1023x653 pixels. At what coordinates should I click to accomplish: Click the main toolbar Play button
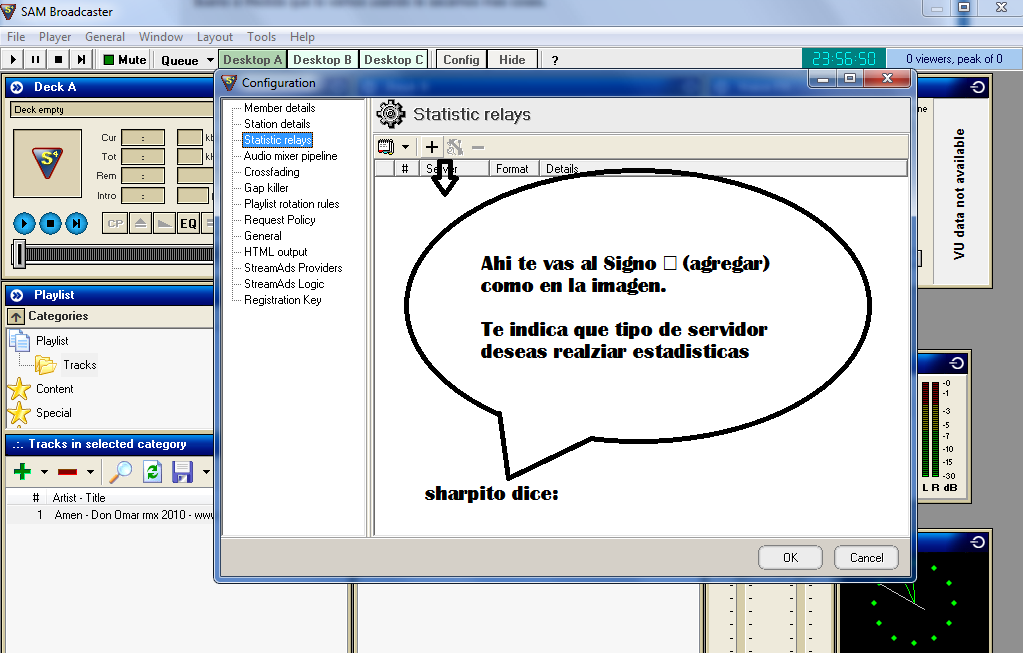pyautogui.click(x=13, y=59)
